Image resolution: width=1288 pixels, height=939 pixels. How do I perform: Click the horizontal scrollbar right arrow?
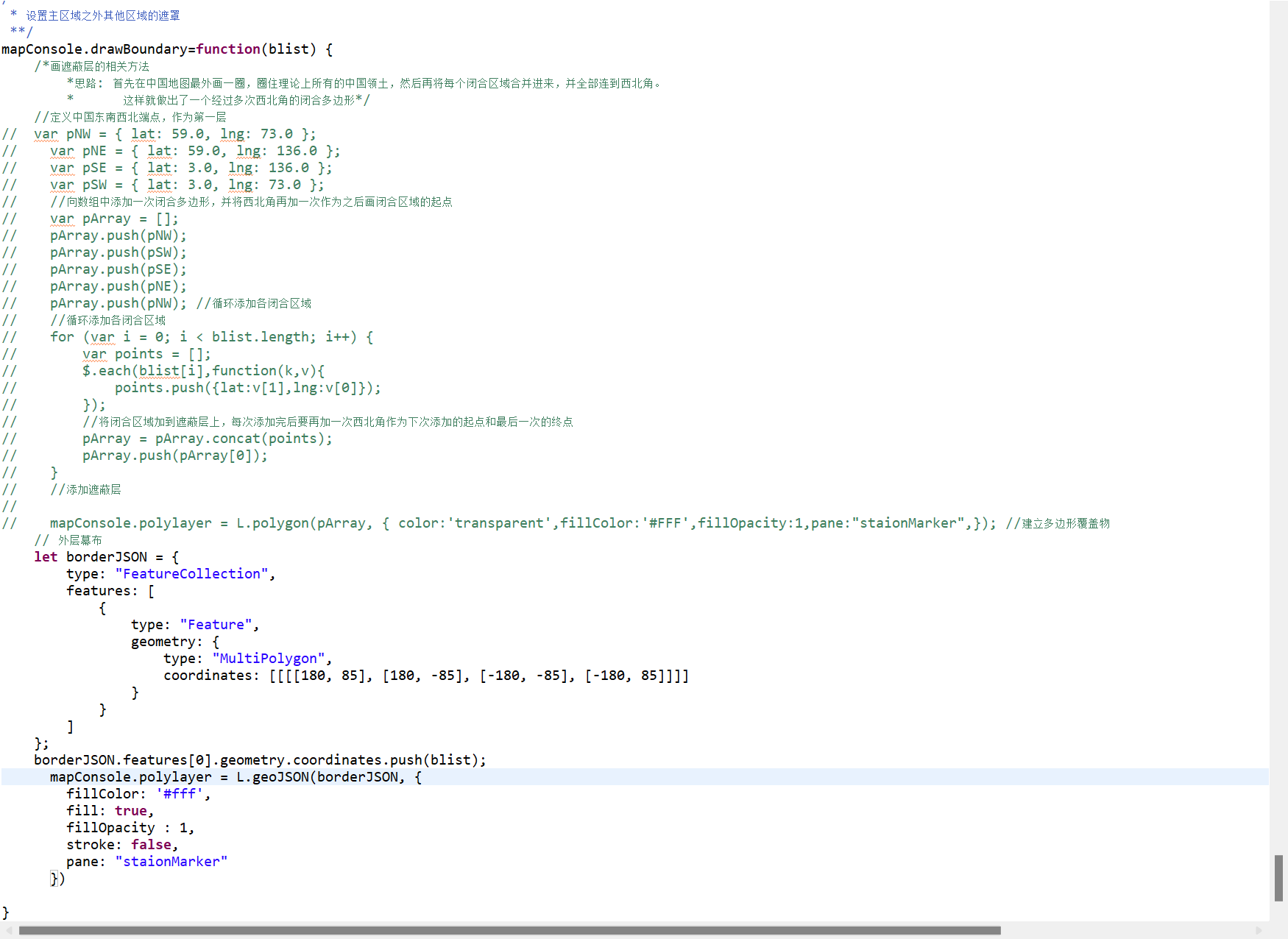pyautogui.click(x=1259, y=930)
